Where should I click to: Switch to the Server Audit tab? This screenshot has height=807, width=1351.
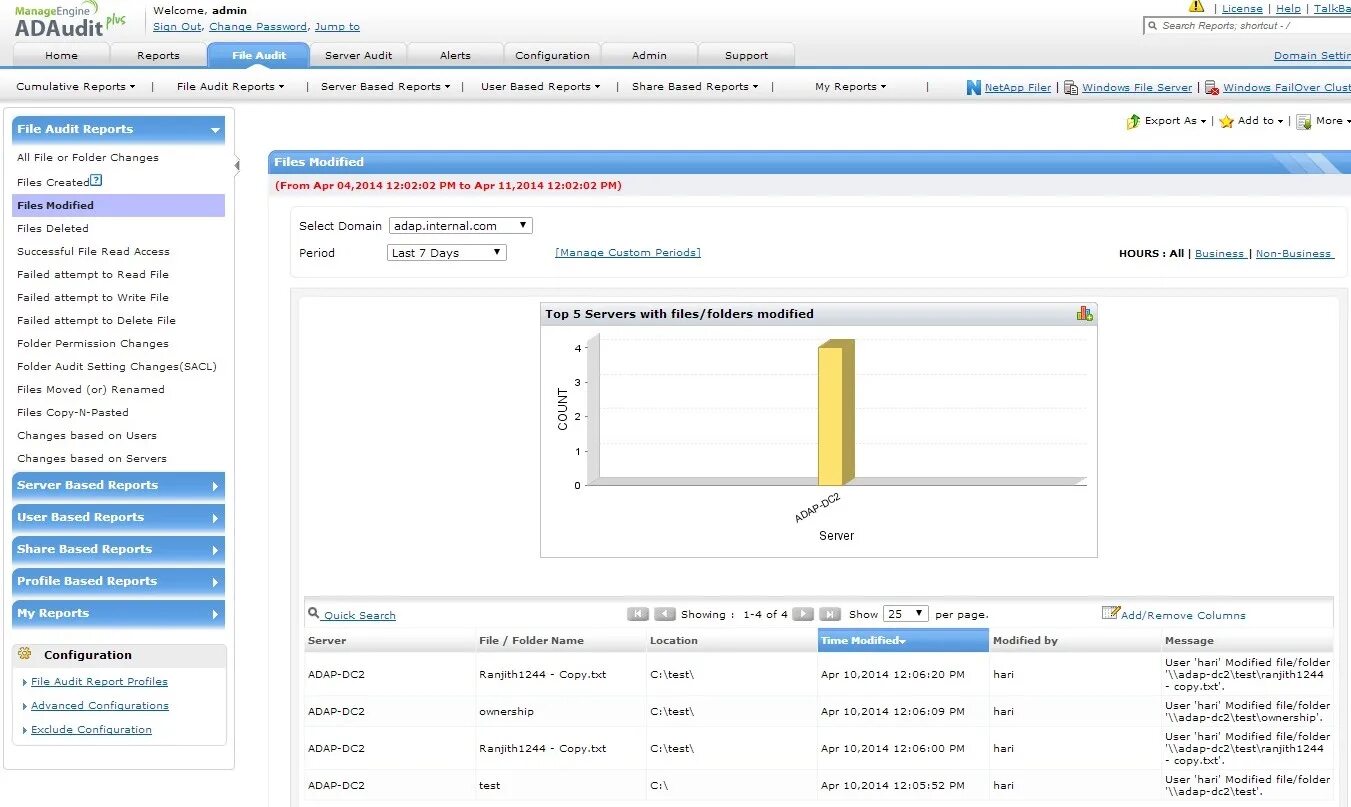point(358,55)
